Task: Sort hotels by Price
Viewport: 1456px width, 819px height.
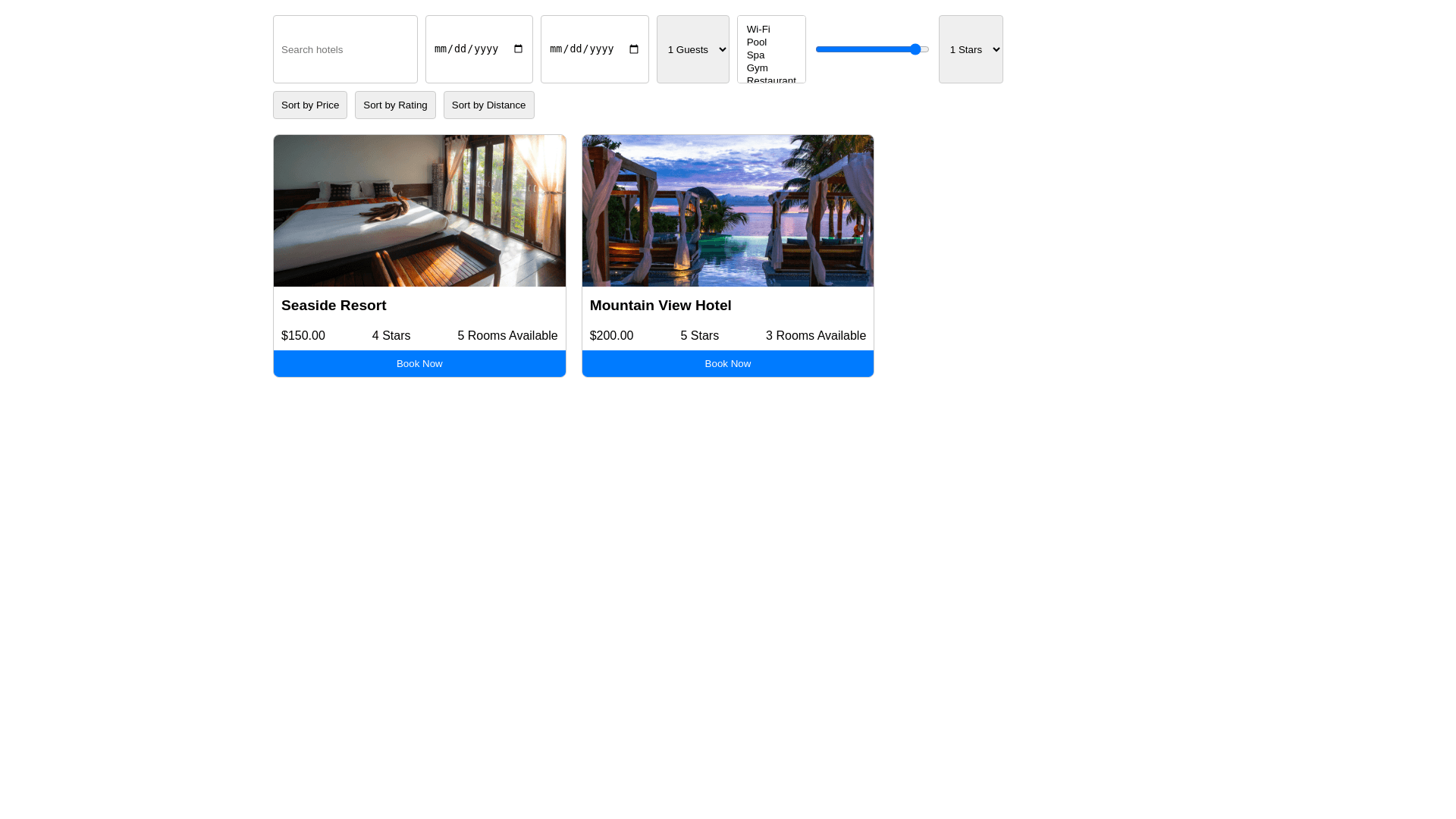Action: [310, 105]
